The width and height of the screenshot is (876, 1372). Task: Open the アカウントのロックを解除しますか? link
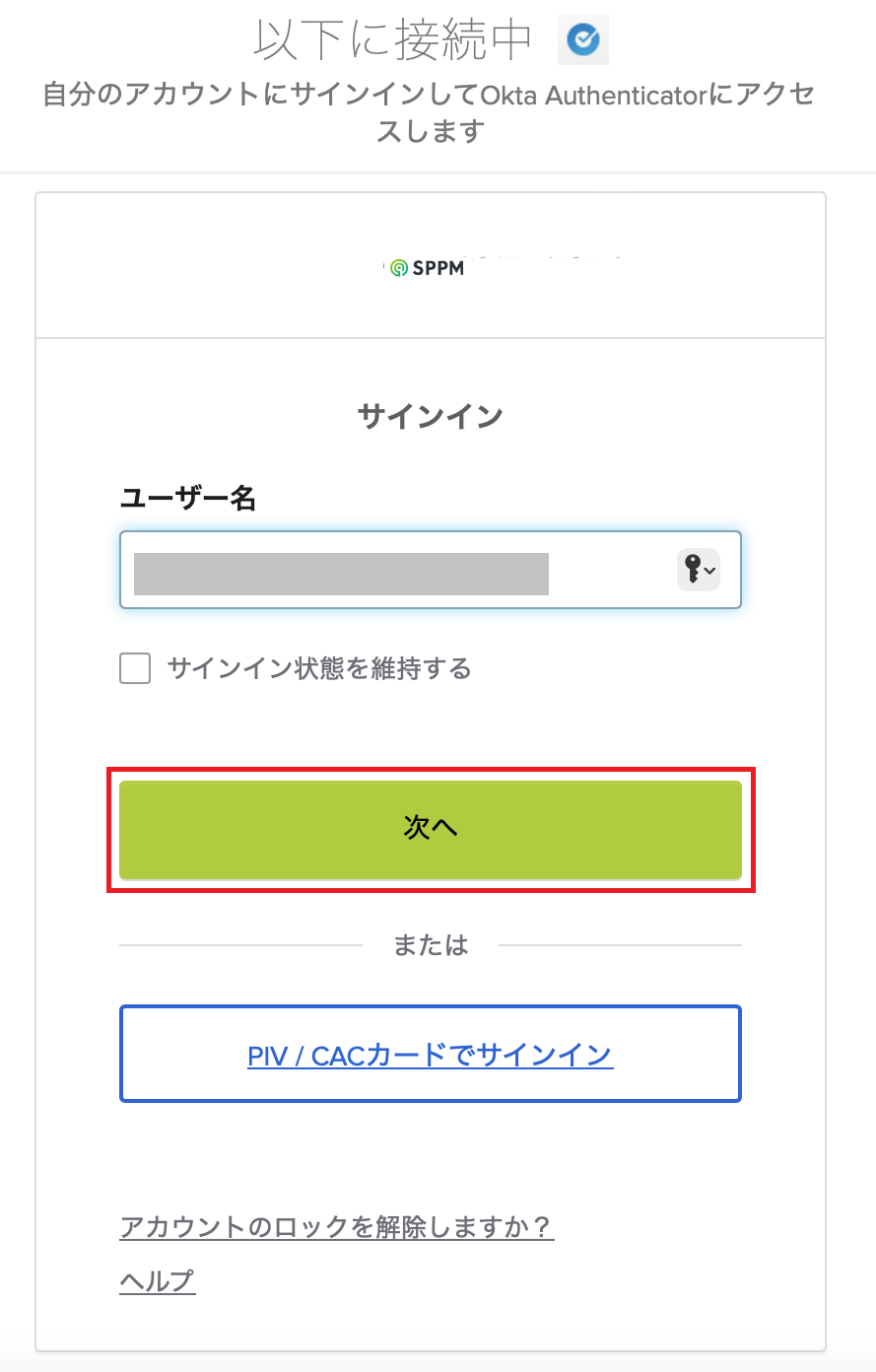[x=337, y=1227]
